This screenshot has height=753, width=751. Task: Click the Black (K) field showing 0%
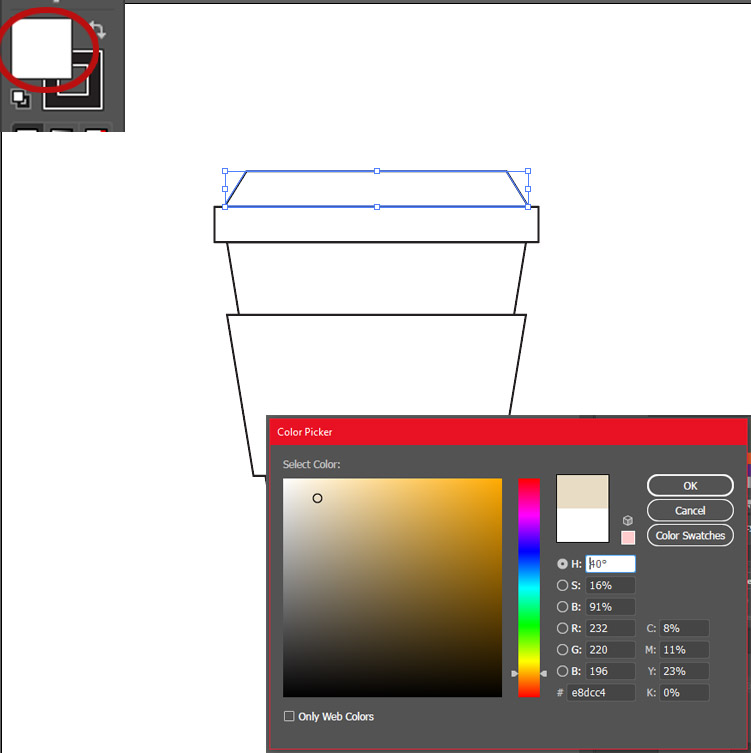[684, 693]
